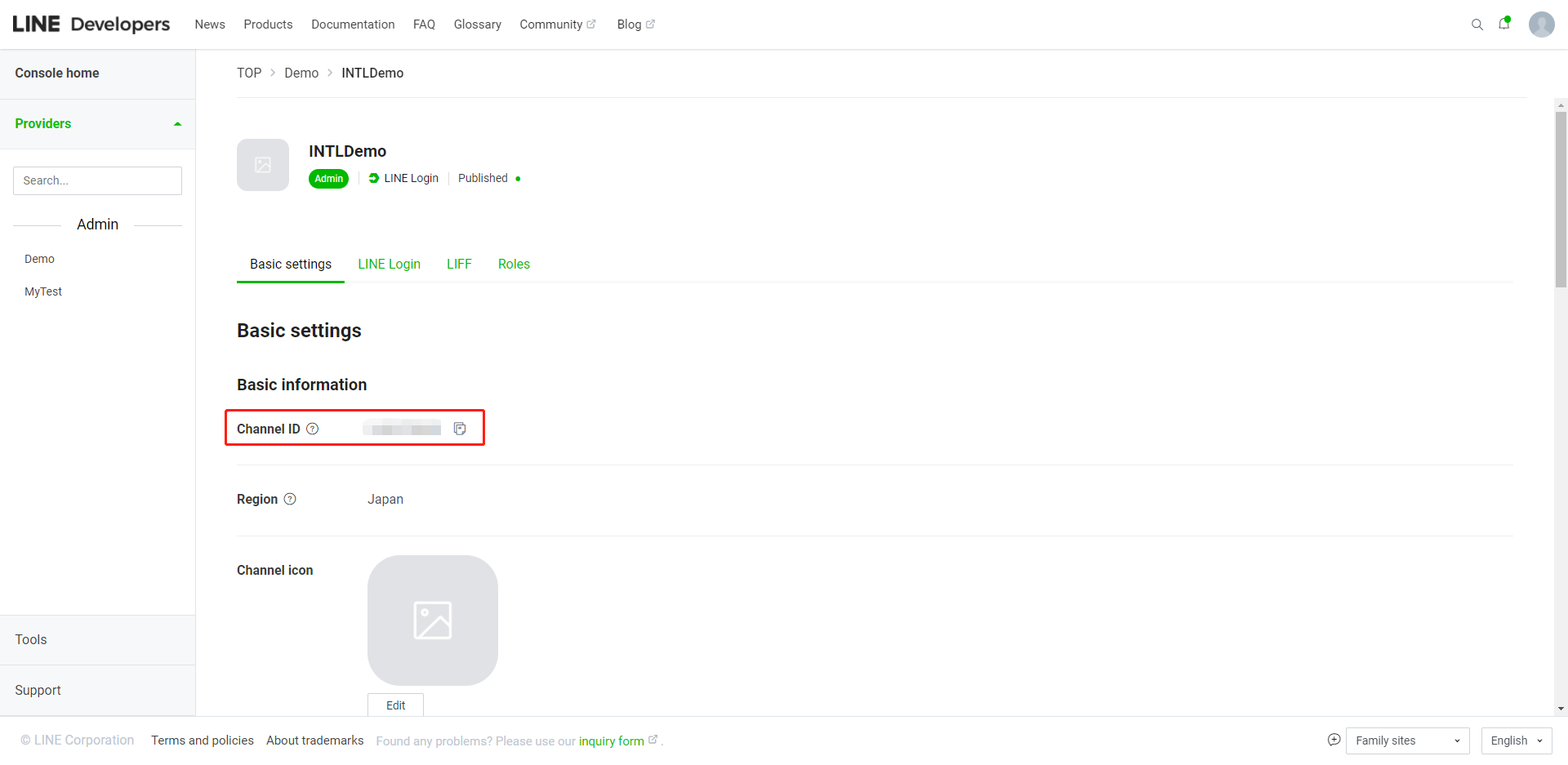Show Region help question mark icon
The image size is (1568, 765).
[x=290, y=499]
